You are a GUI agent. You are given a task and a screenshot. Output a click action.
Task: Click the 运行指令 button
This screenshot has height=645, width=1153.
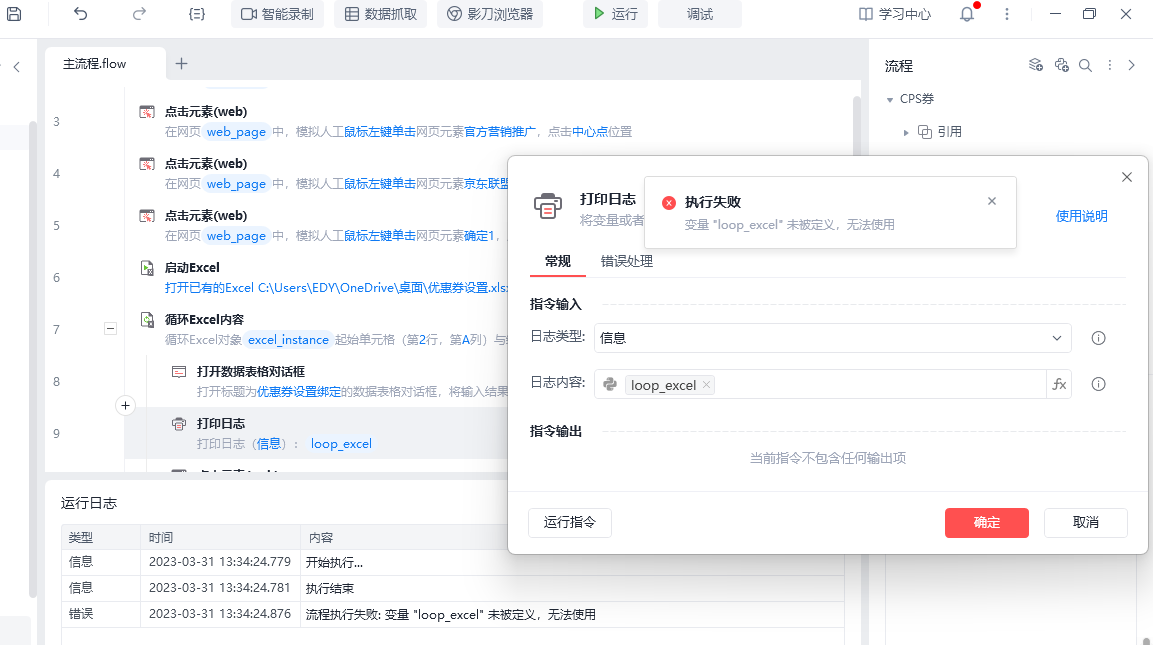[x=569, y=522]
